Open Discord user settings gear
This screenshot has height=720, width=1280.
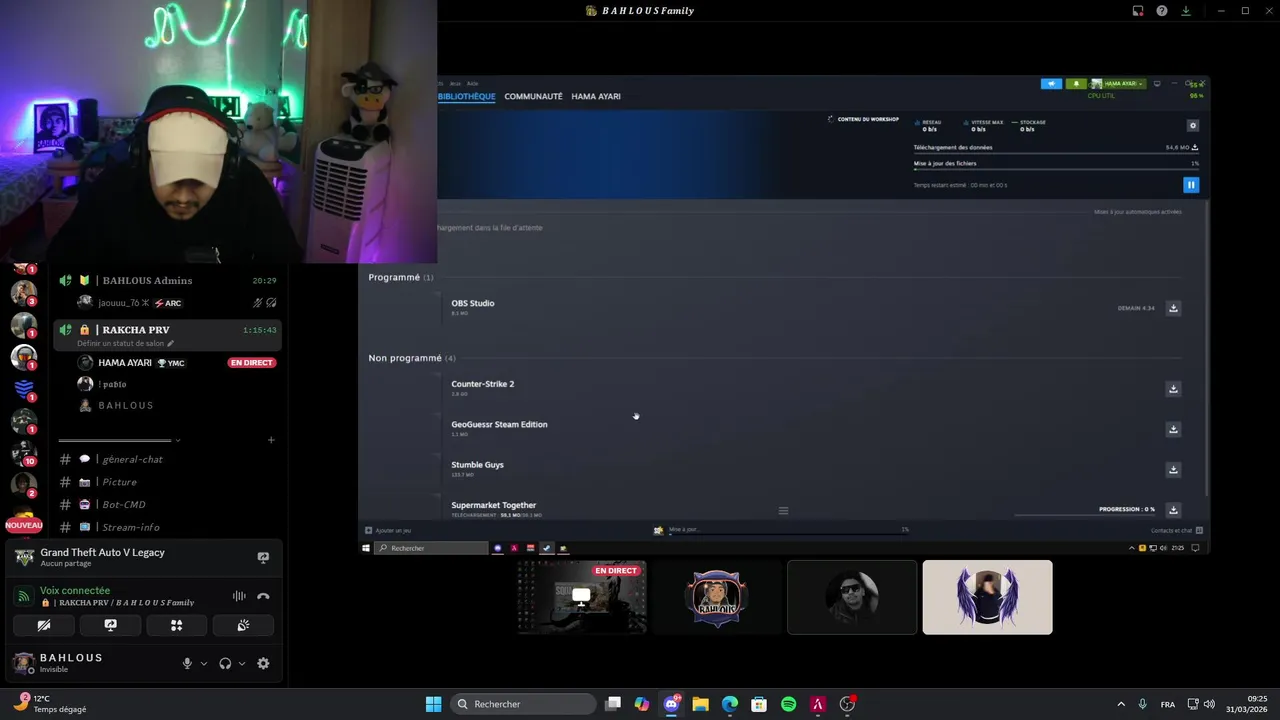click(263, 664)
